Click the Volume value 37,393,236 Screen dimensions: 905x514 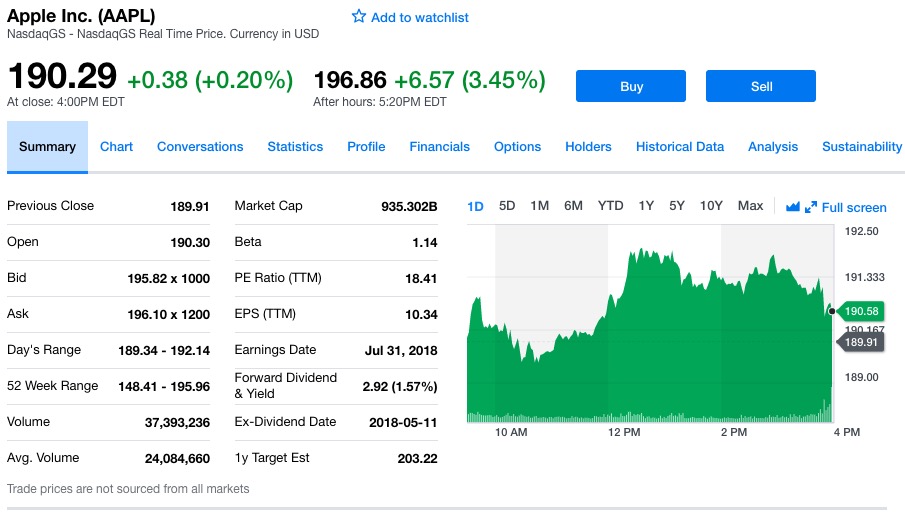177,423
